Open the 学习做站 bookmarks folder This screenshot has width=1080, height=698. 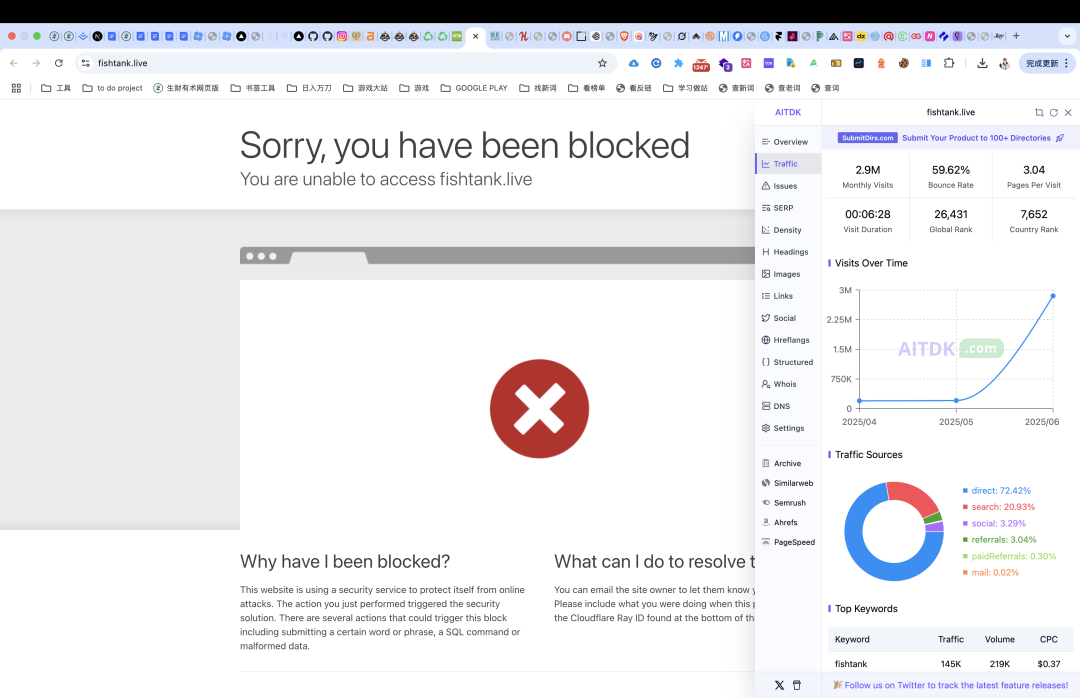point(685,88)
